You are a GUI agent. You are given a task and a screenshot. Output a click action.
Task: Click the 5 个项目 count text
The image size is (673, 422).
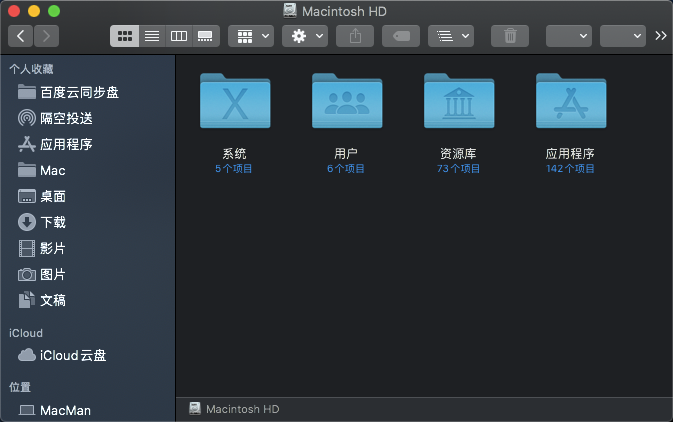pyautogui.click(x=234, y=169)
